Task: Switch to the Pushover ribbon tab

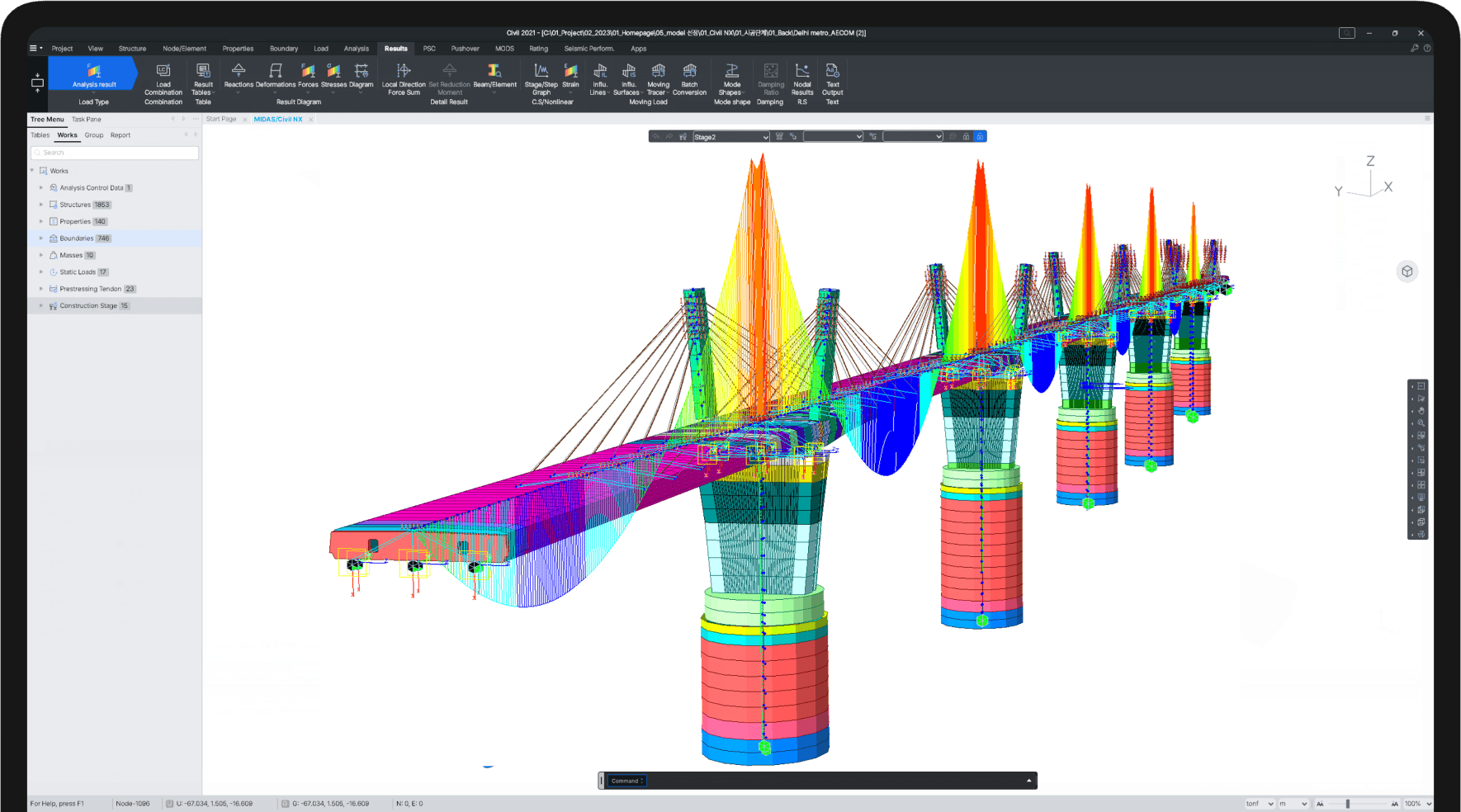Action: point(465,49)
